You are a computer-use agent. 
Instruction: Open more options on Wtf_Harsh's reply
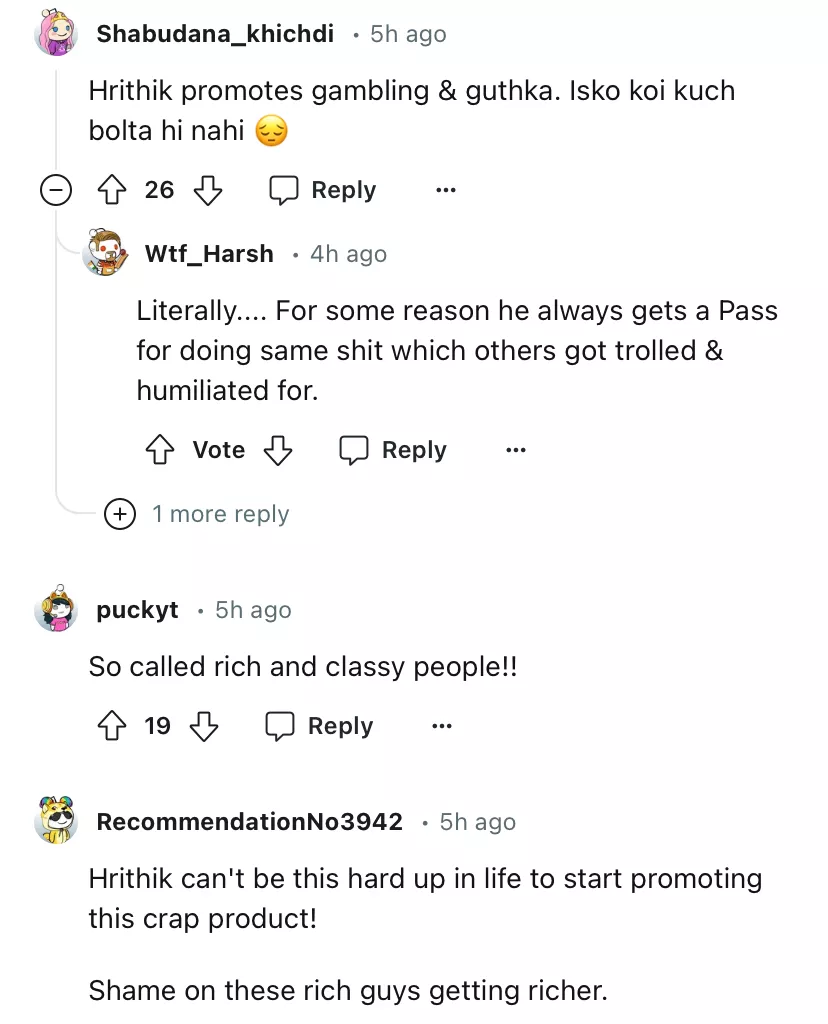(516, 450)
